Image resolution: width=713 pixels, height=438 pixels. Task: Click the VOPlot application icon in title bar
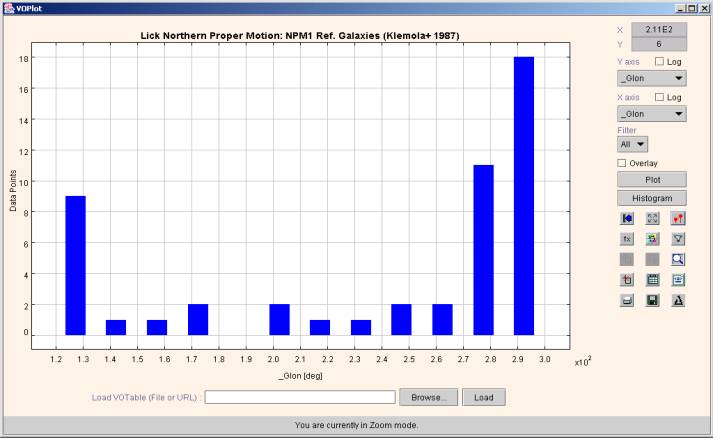coord(9,8)
